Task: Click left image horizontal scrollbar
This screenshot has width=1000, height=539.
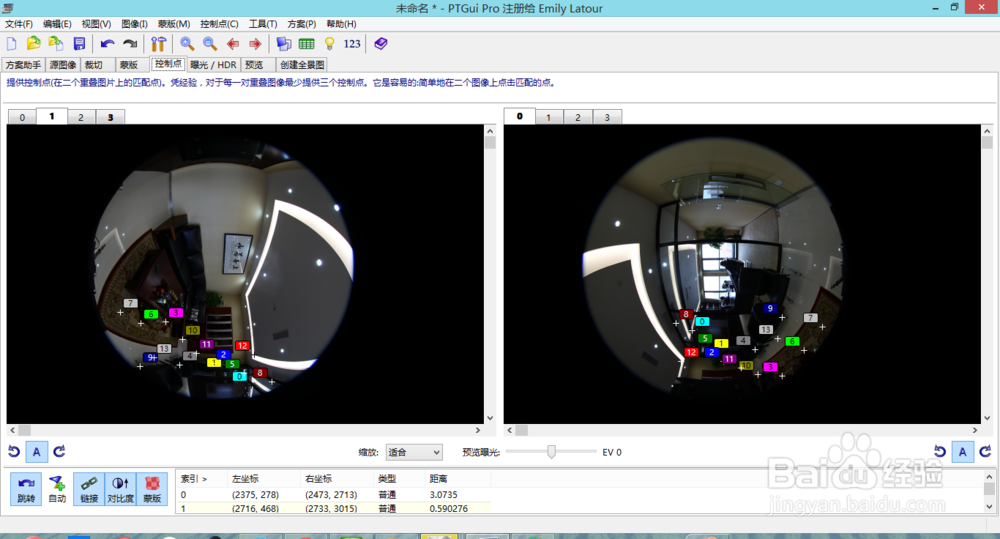Action: [x=245, y=431]
